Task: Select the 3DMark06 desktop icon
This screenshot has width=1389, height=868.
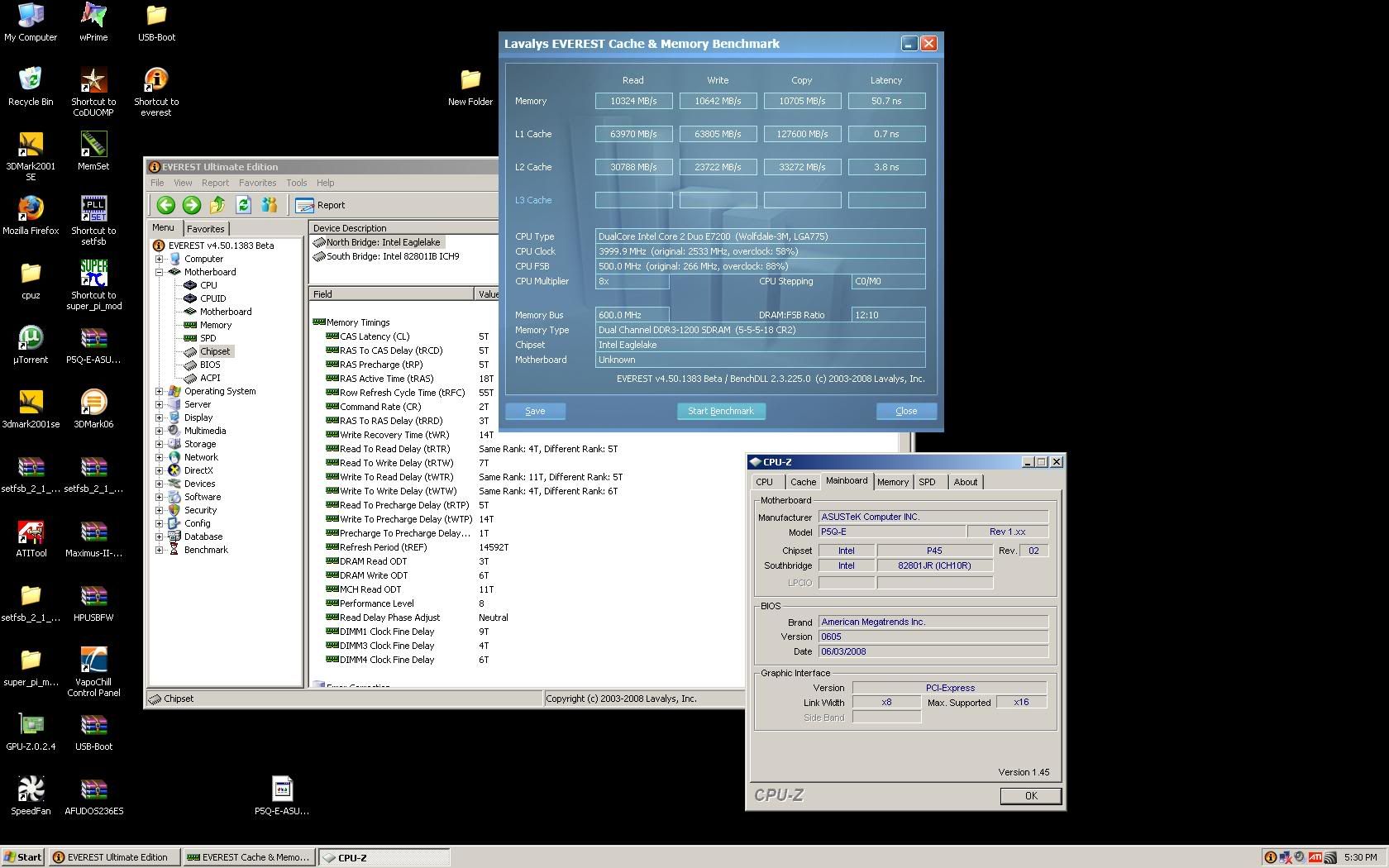Action: [93, 409]
